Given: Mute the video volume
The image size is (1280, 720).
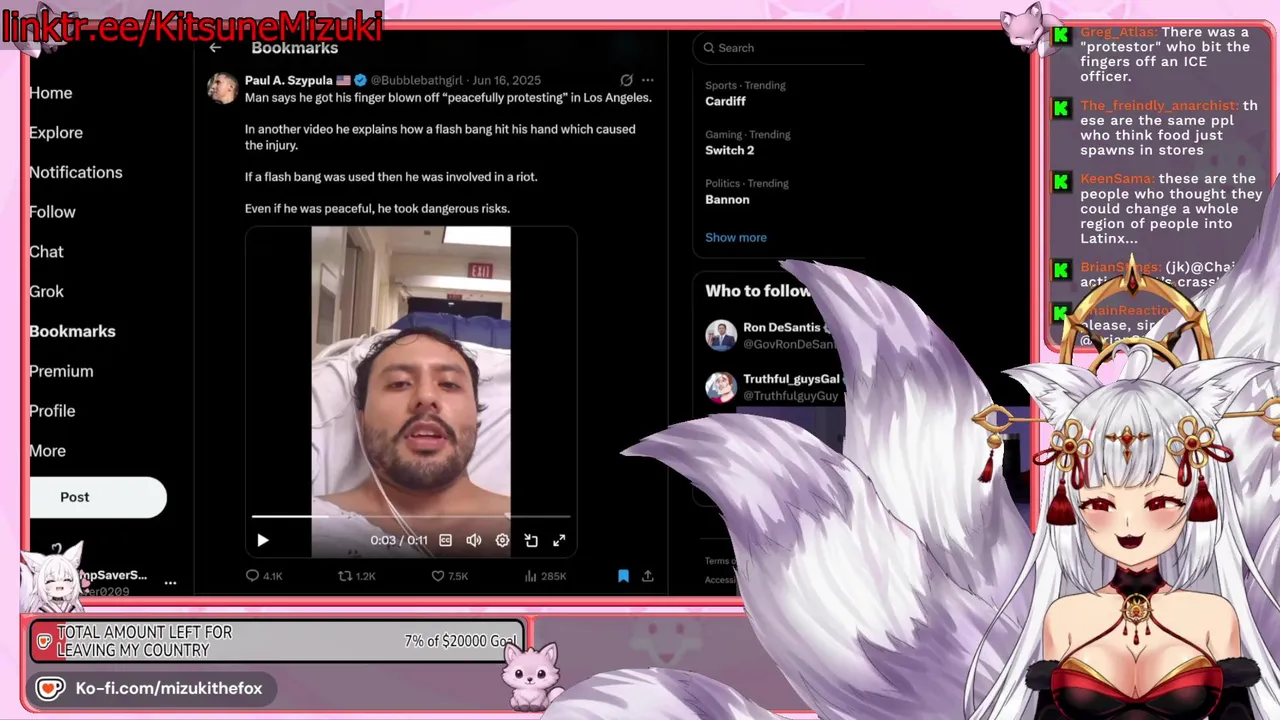Looking at the screenshot, I should tap(474, 540).
